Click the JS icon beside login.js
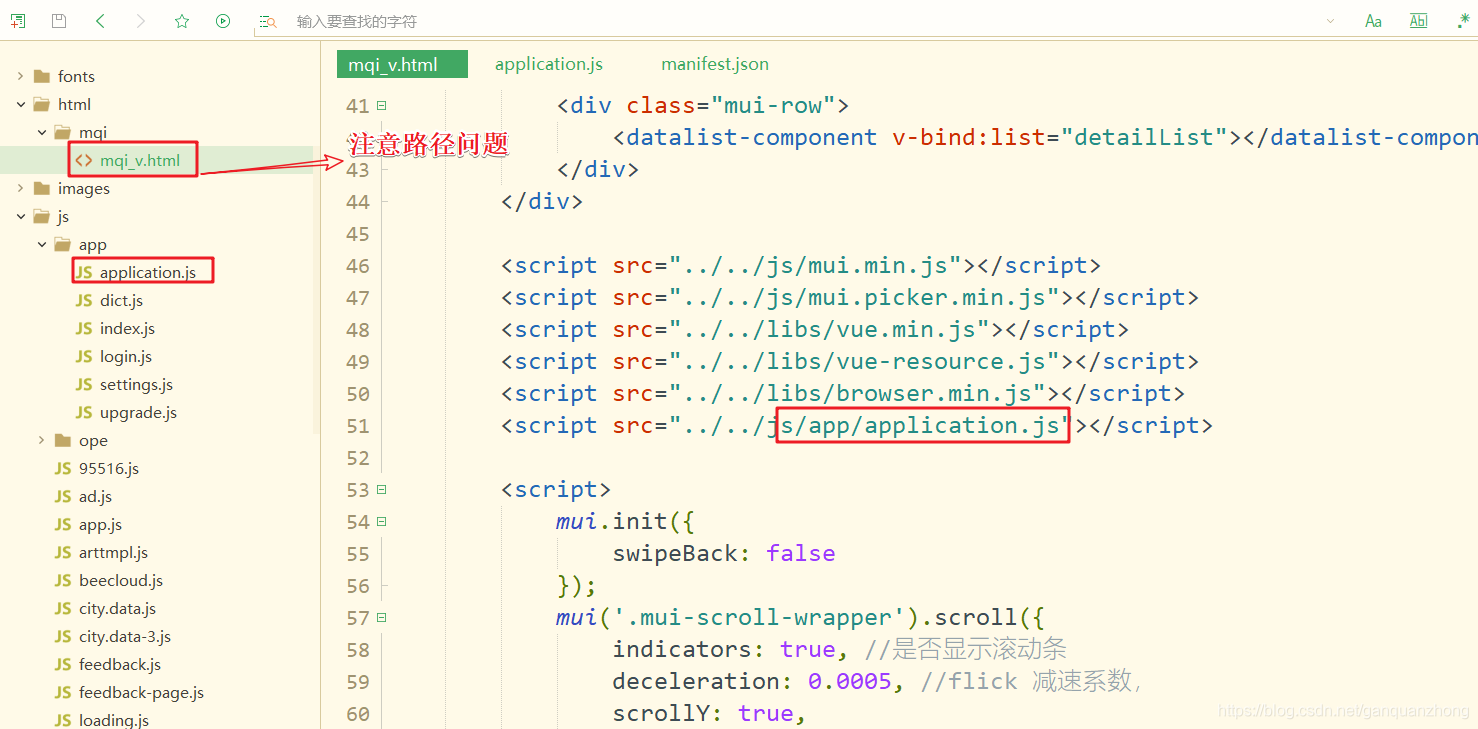Viewport: 1478px width, 729px height. coord(84,356)
